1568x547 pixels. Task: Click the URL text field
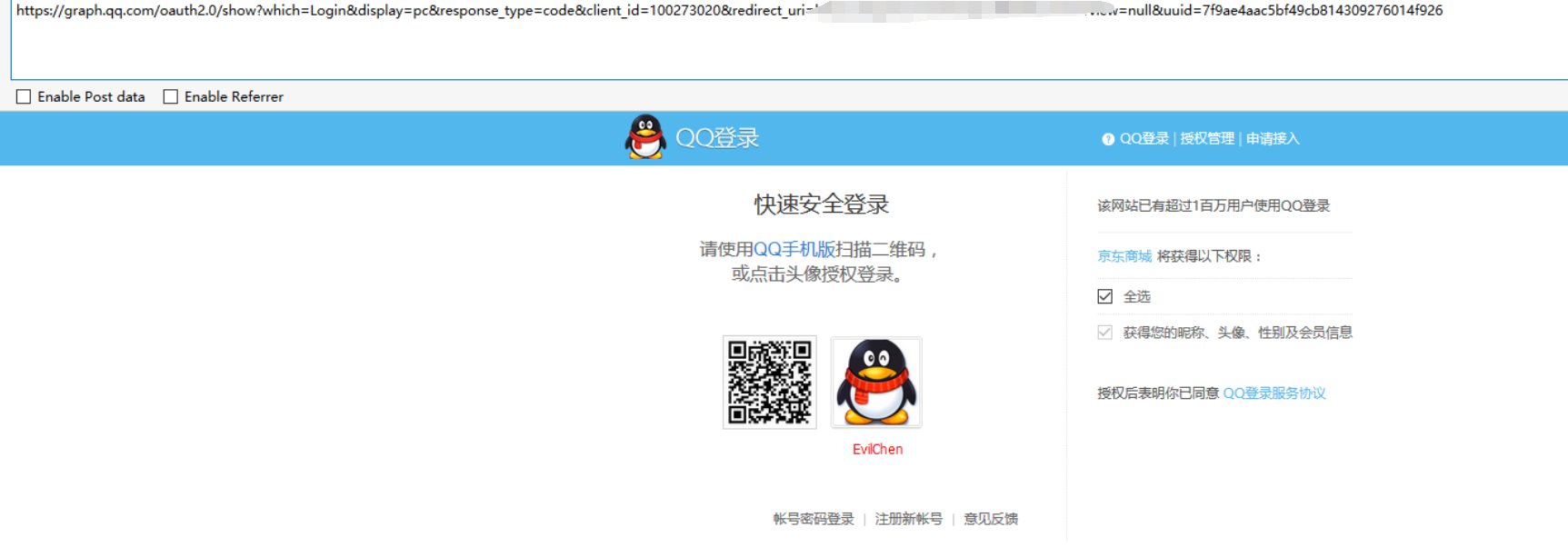pos(789,40)
